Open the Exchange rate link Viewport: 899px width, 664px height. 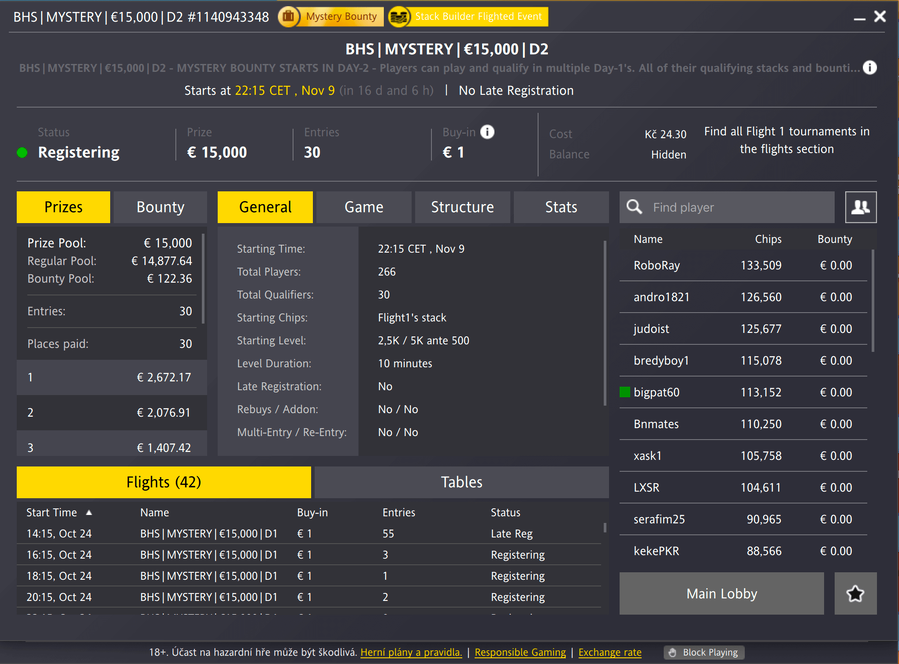(610, 653)
